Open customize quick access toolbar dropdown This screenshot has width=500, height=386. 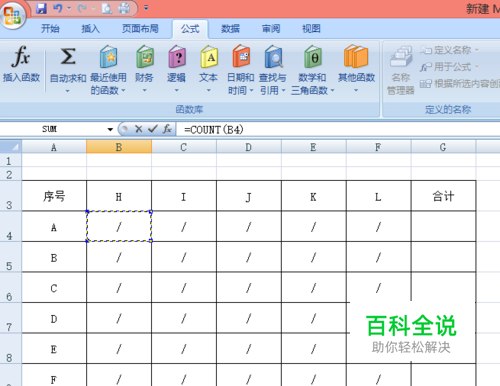[146, 8]
